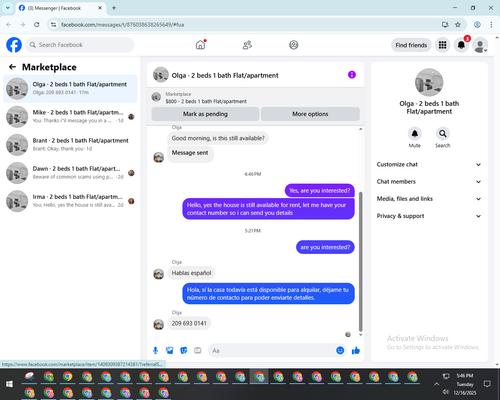Open the Brant conversation in the list
The image size is (500, 400).
click(x=70, y=145)
